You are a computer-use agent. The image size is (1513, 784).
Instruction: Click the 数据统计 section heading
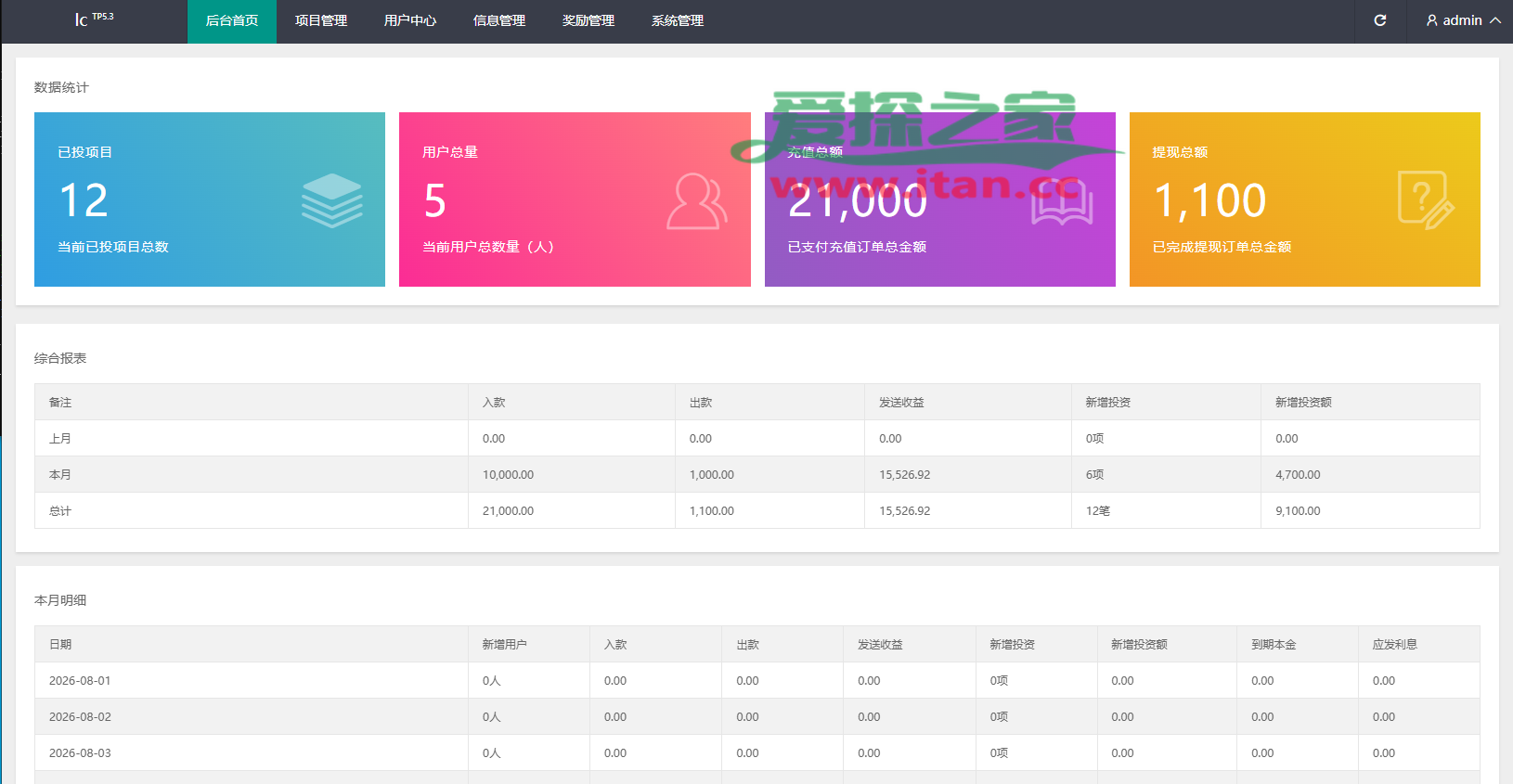(x=61, y=87)
